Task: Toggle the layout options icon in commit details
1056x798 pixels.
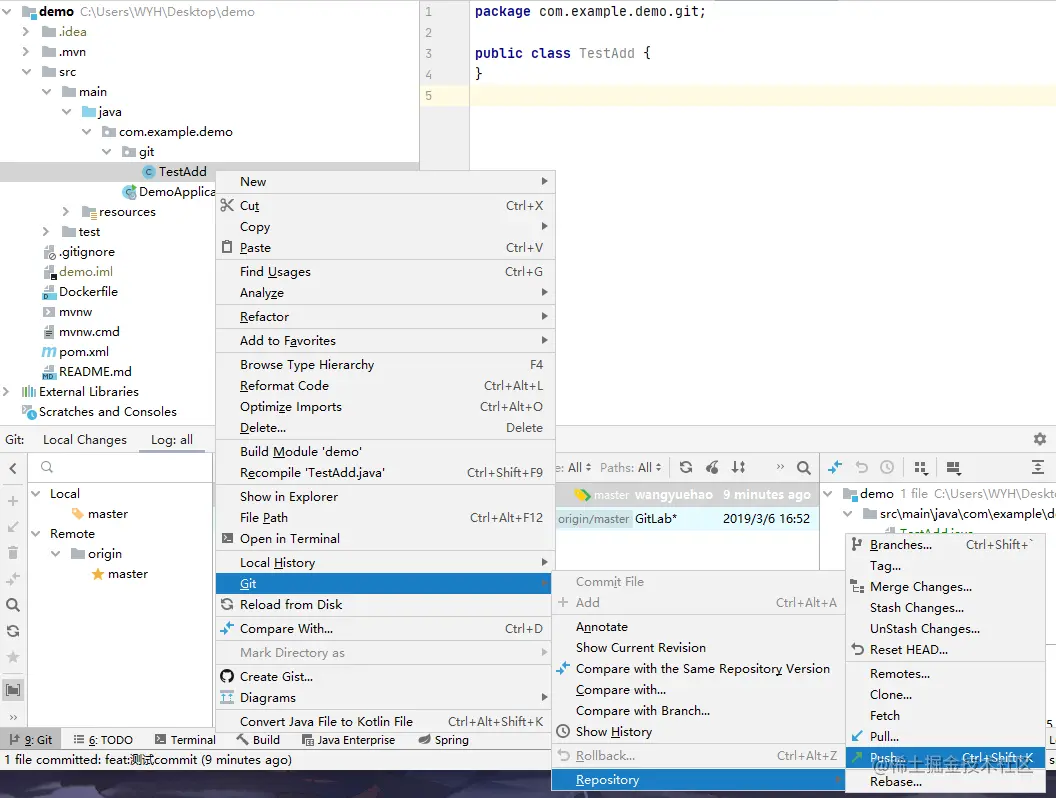Action: coord(953,467)
